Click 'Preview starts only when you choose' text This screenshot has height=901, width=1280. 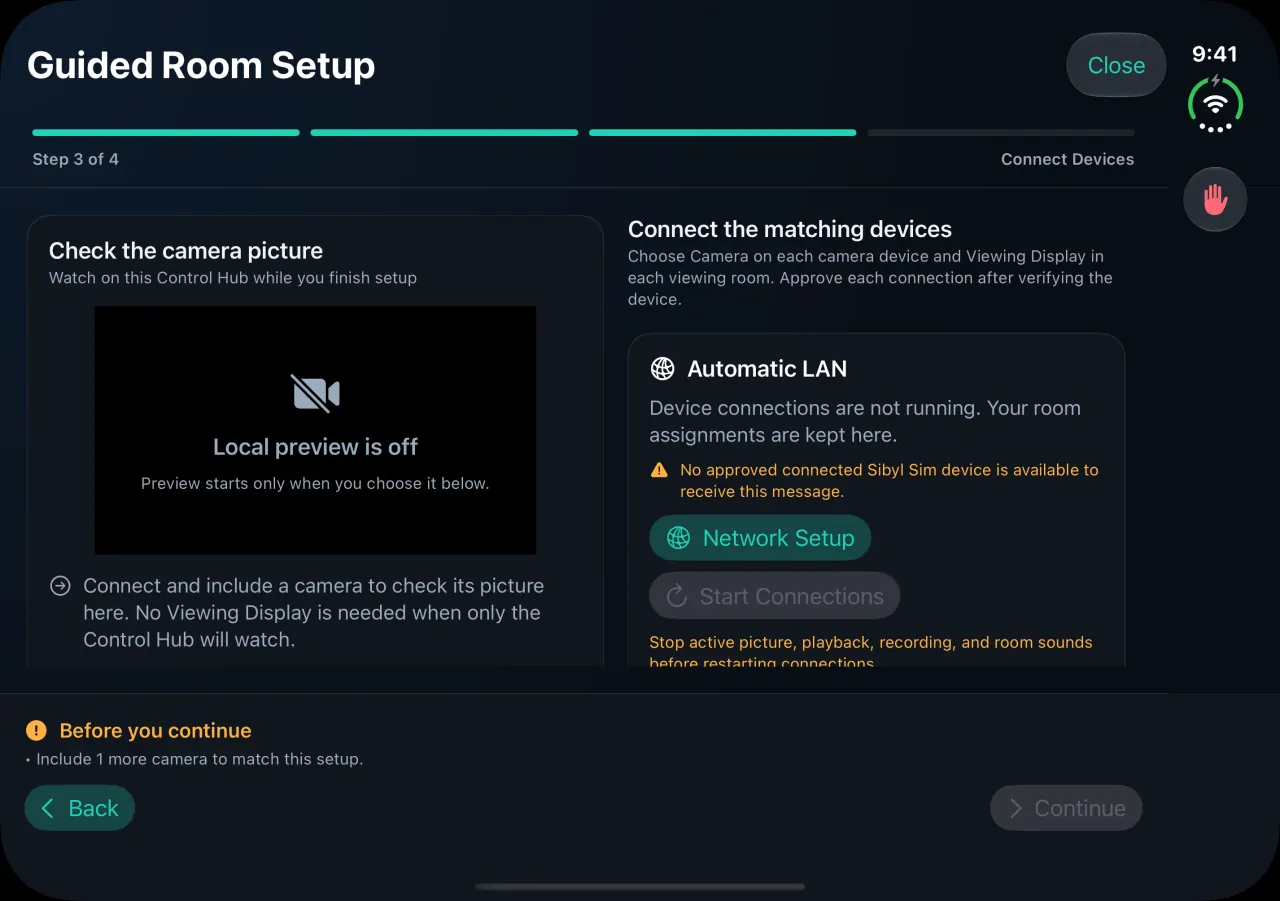coord(315,483)
